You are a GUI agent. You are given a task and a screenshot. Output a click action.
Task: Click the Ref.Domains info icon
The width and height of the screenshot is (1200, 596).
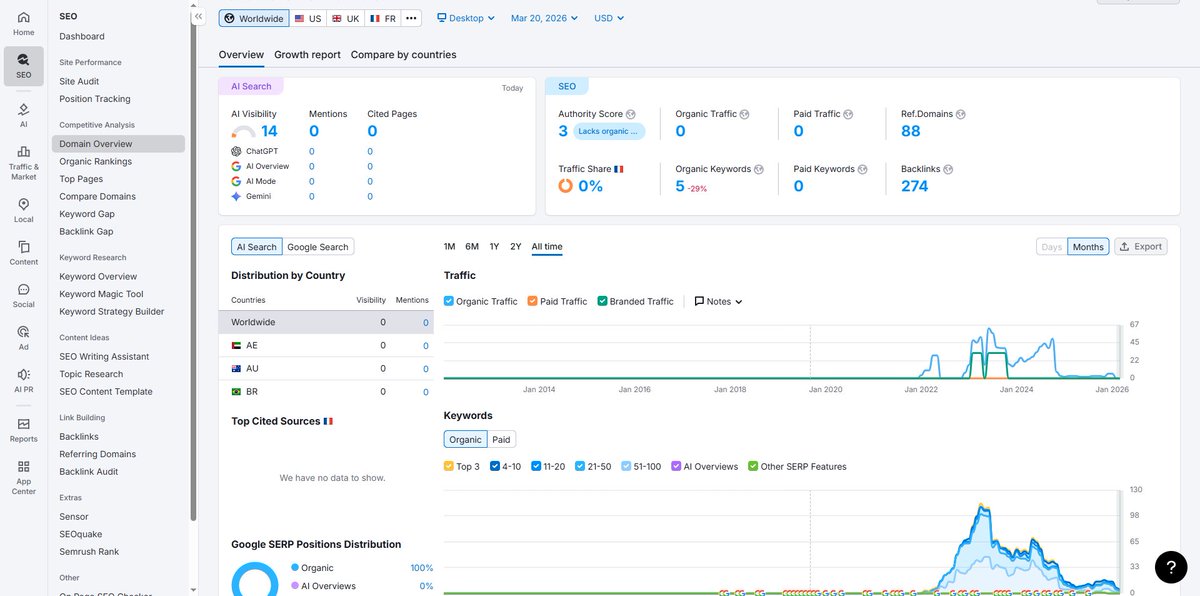[x=961, y=114]
